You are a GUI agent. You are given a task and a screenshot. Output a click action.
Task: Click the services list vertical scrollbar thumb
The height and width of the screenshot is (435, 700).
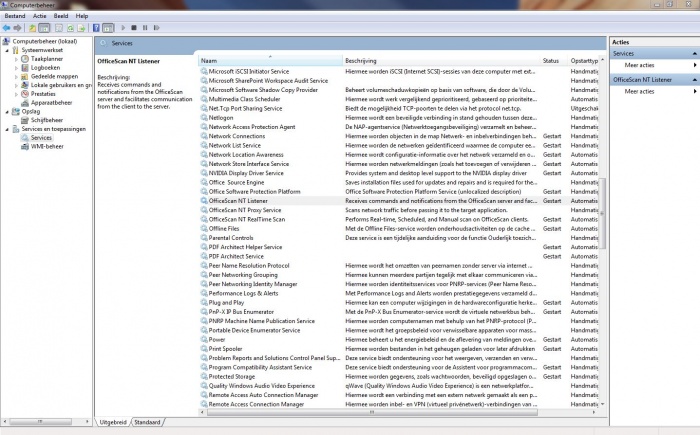(x=602, y=213)
